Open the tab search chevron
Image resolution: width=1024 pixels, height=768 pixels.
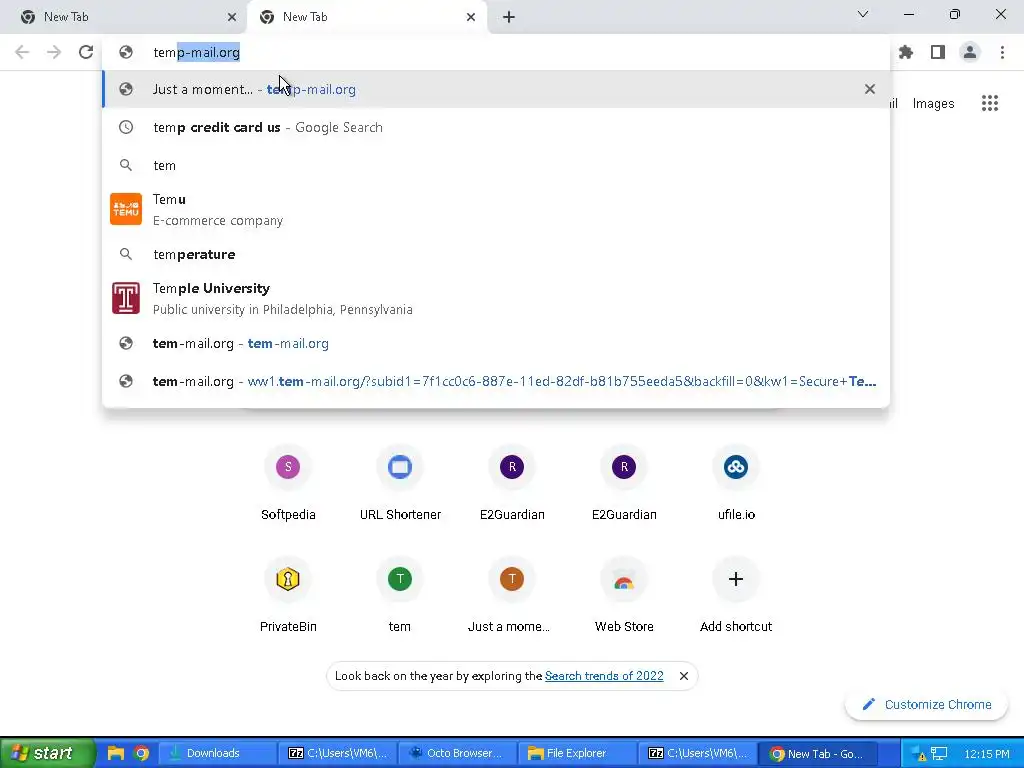click(x=863, y=14)
